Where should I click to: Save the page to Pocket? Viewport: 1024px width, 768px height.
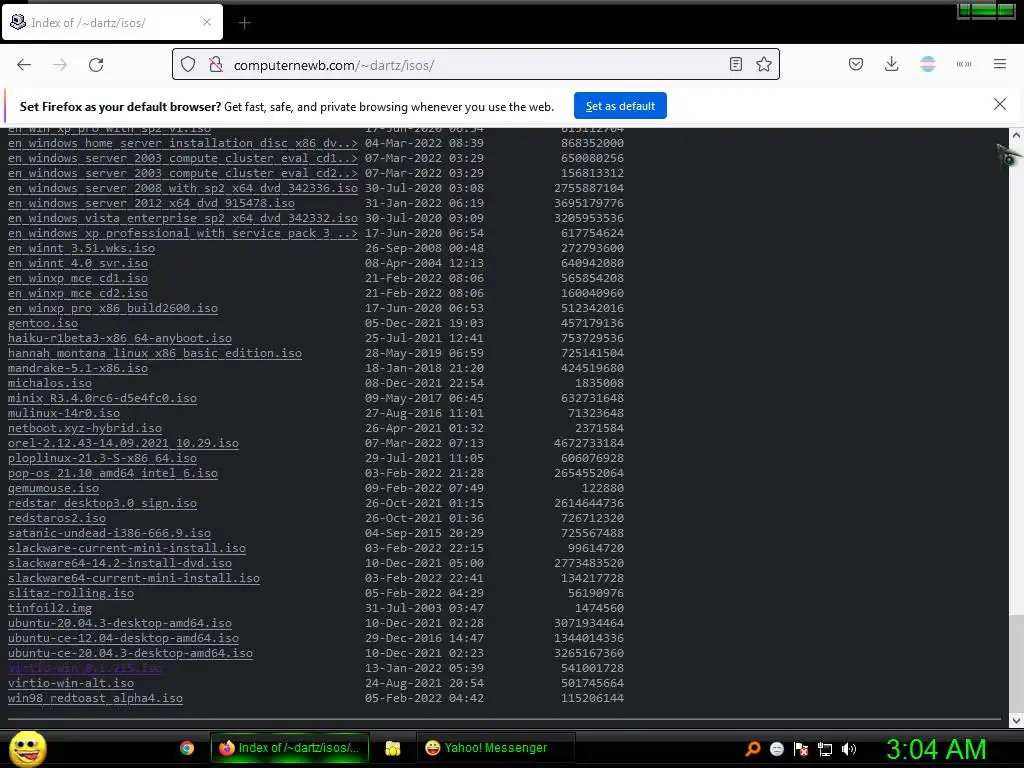click(856, 64)
